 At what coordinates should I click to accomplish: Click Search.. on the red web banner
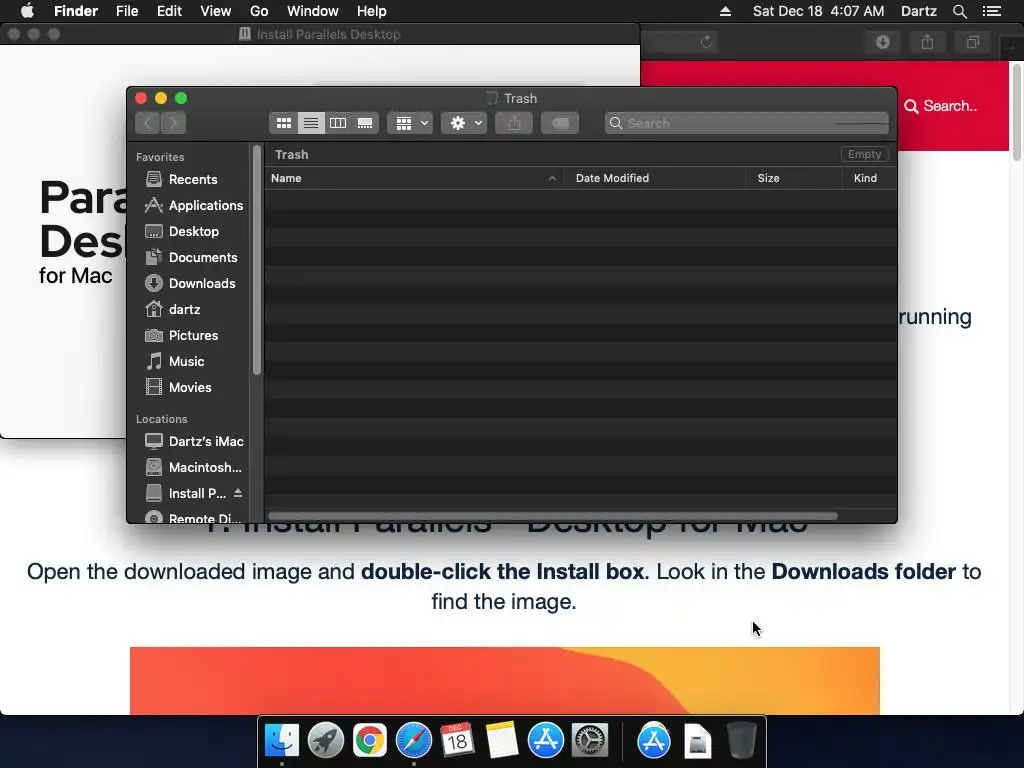coord(941,106)
